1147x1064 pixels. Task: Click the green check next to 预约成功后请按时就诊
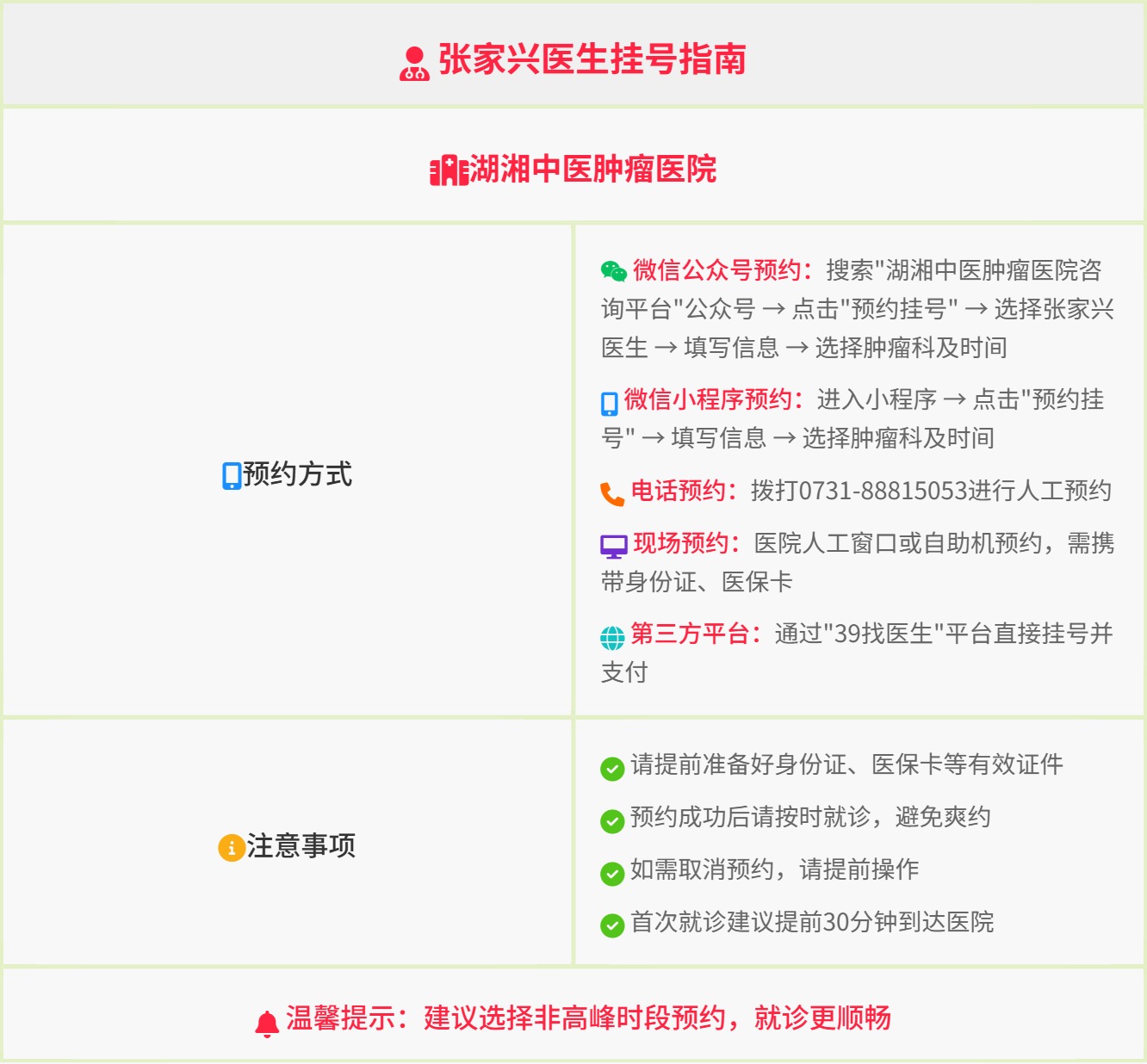point(612,821)
